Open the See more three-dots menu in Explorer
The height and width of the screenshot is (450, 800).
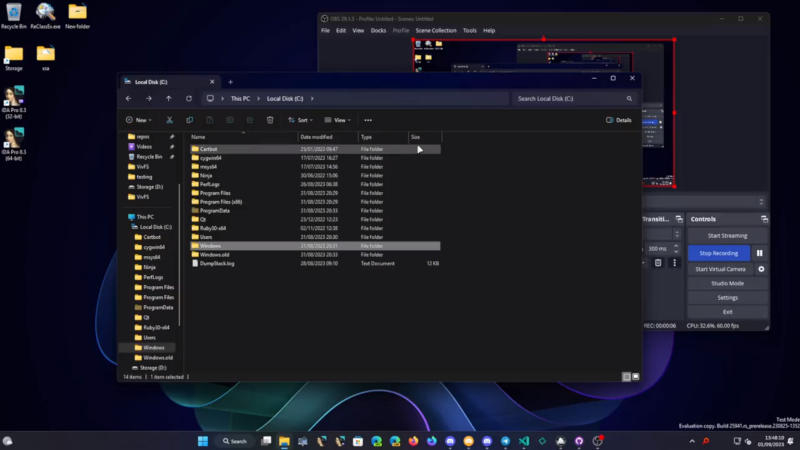[x=368, y=120]
